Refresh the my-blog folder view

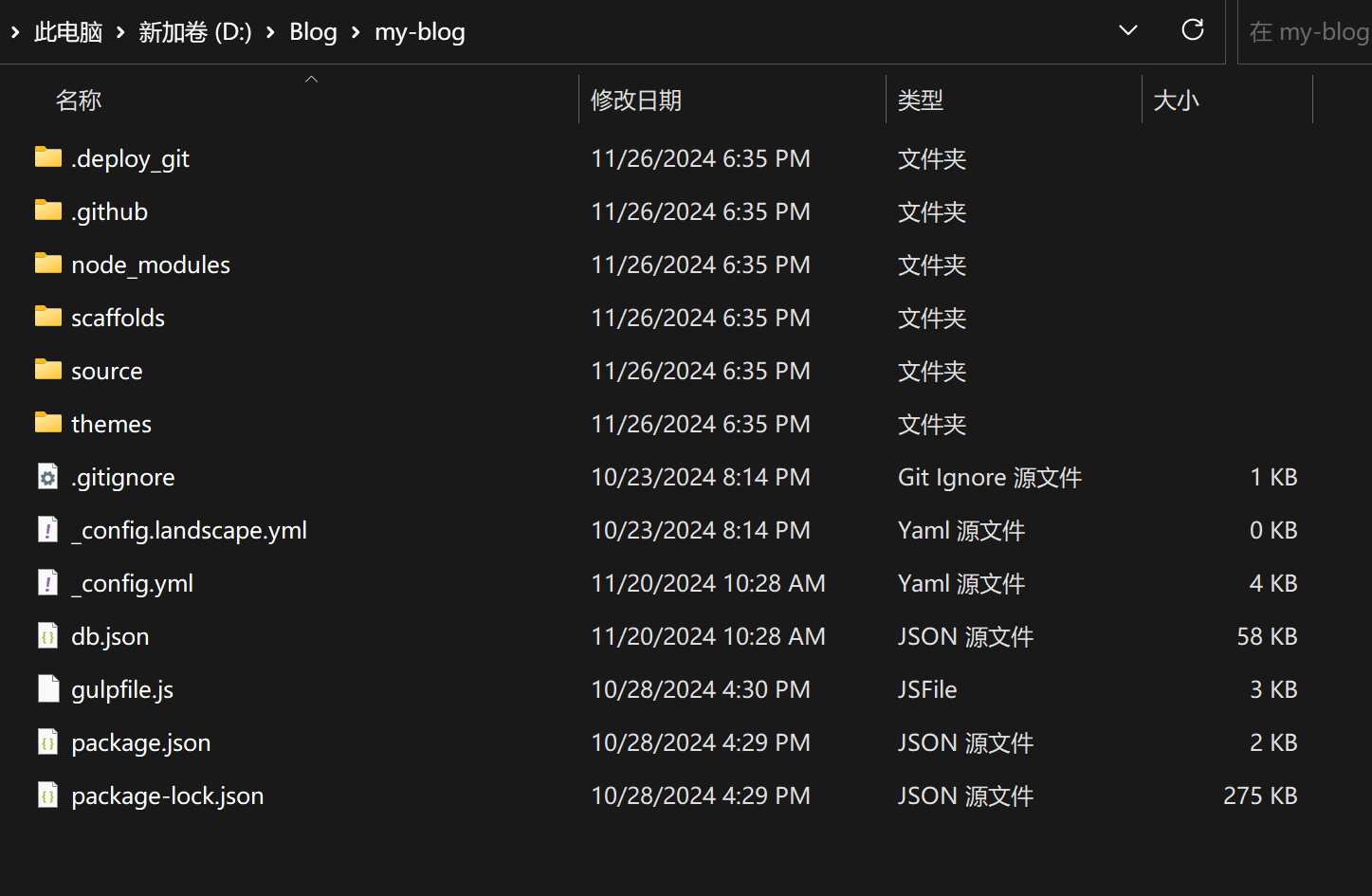pyautogui.click(x=1193, y=30)
